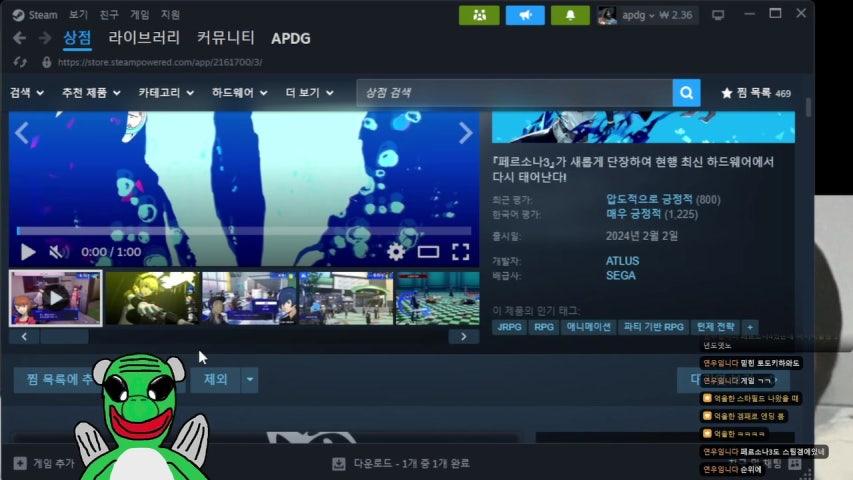Click the Steam logo menu

click(x=18, y=15)
